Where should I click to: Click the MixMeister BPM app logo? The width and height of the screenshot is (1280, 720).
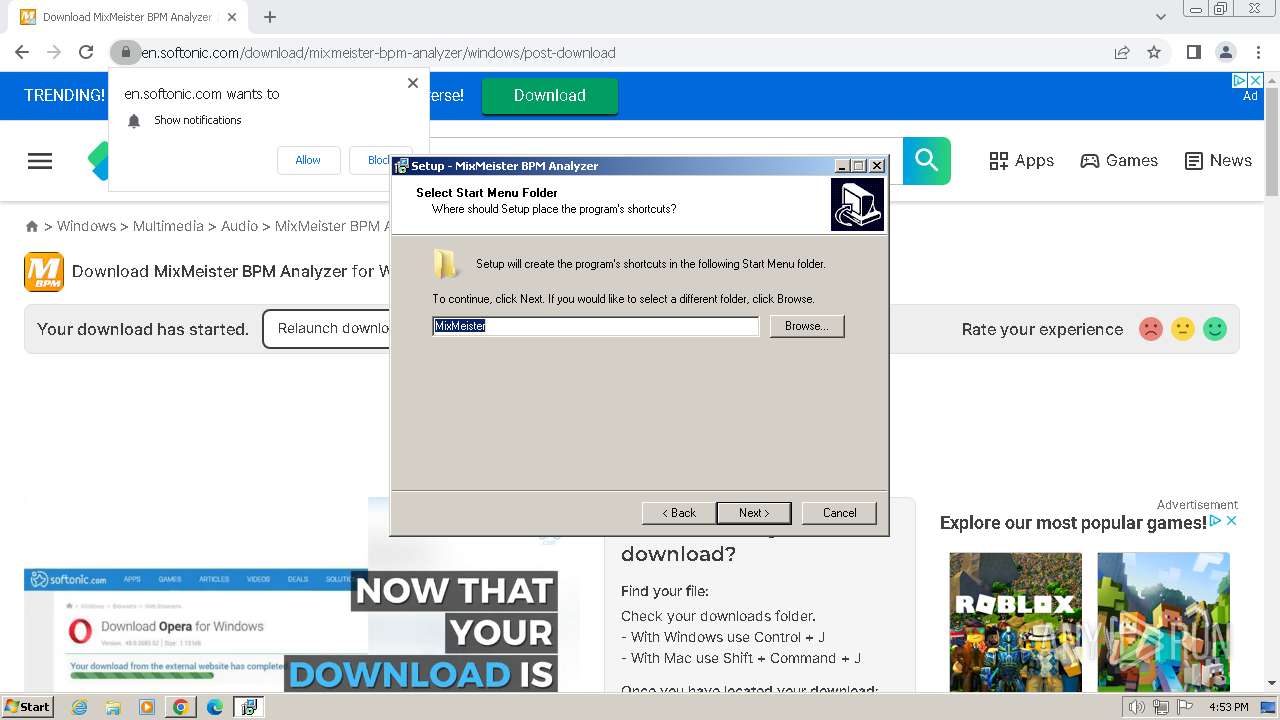click(44, 271)
